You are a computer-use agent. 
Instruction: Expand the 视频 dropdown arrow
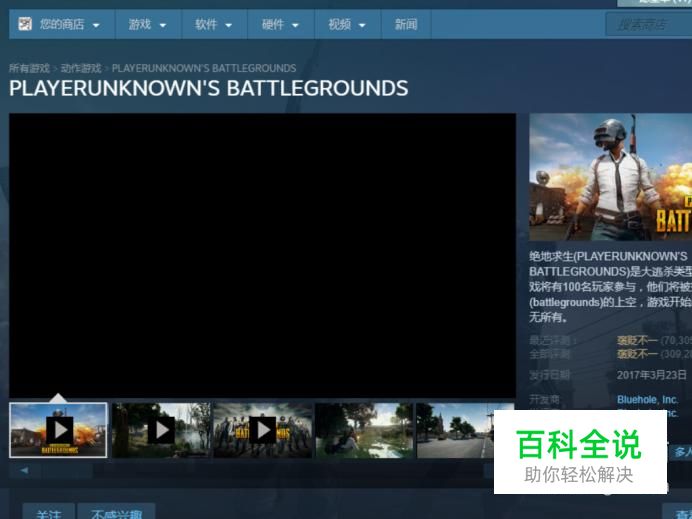(x=362, y=25)
